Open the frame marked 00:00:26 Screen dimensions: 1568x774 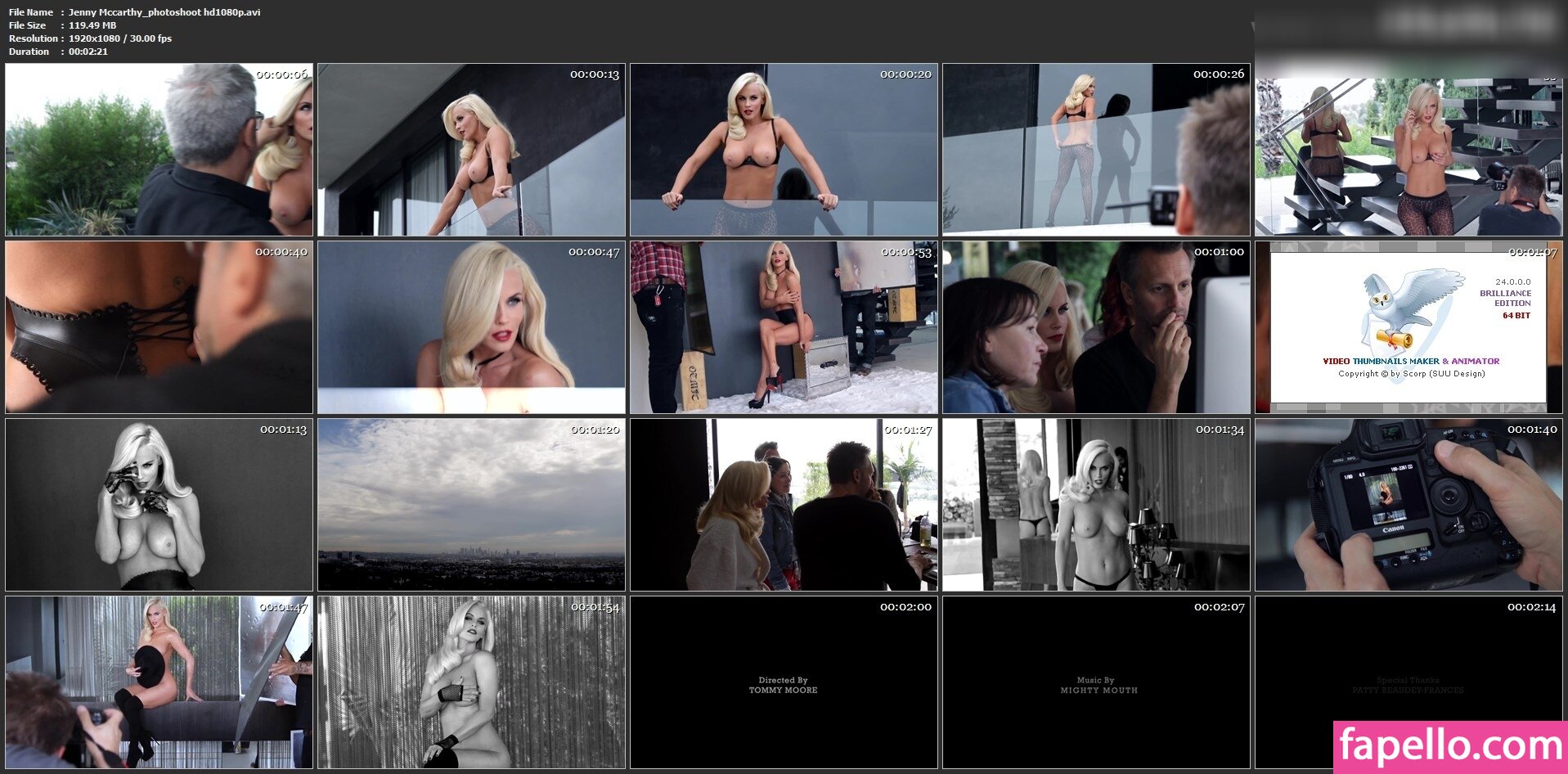pyautogui.click(x=1096, y=150)
